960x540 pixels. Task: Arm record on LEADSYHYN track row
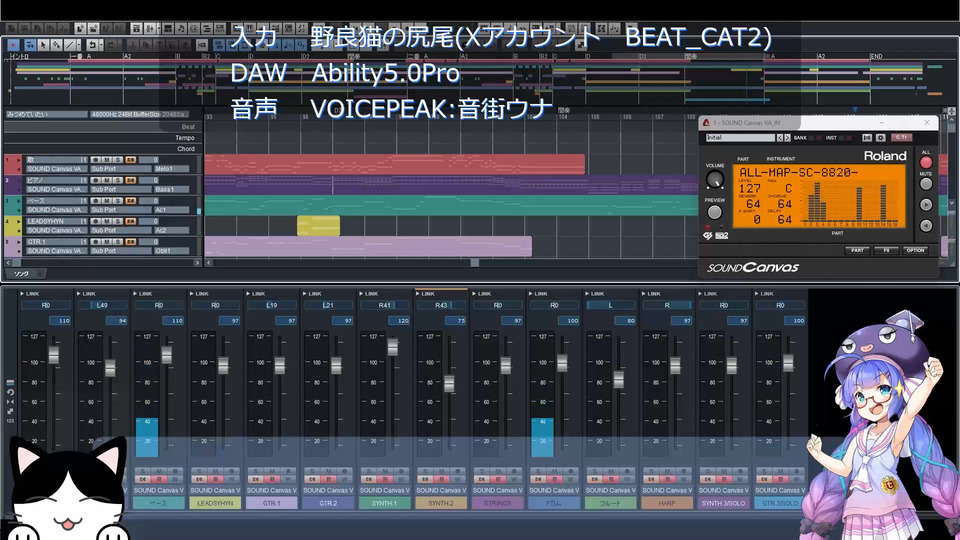[x=96, y=221]
